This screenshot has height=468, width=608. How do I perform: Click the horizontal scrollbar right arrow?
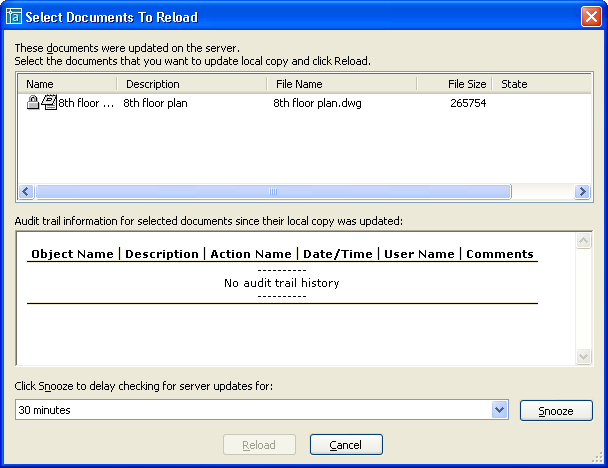click(x=582, y=192)
